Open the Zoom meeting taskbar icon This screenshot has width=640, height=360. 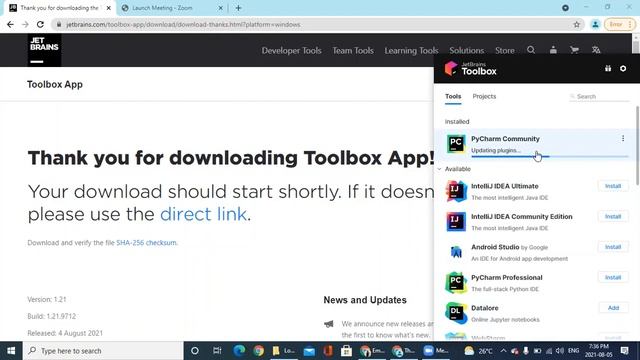[x=435, y=351]
